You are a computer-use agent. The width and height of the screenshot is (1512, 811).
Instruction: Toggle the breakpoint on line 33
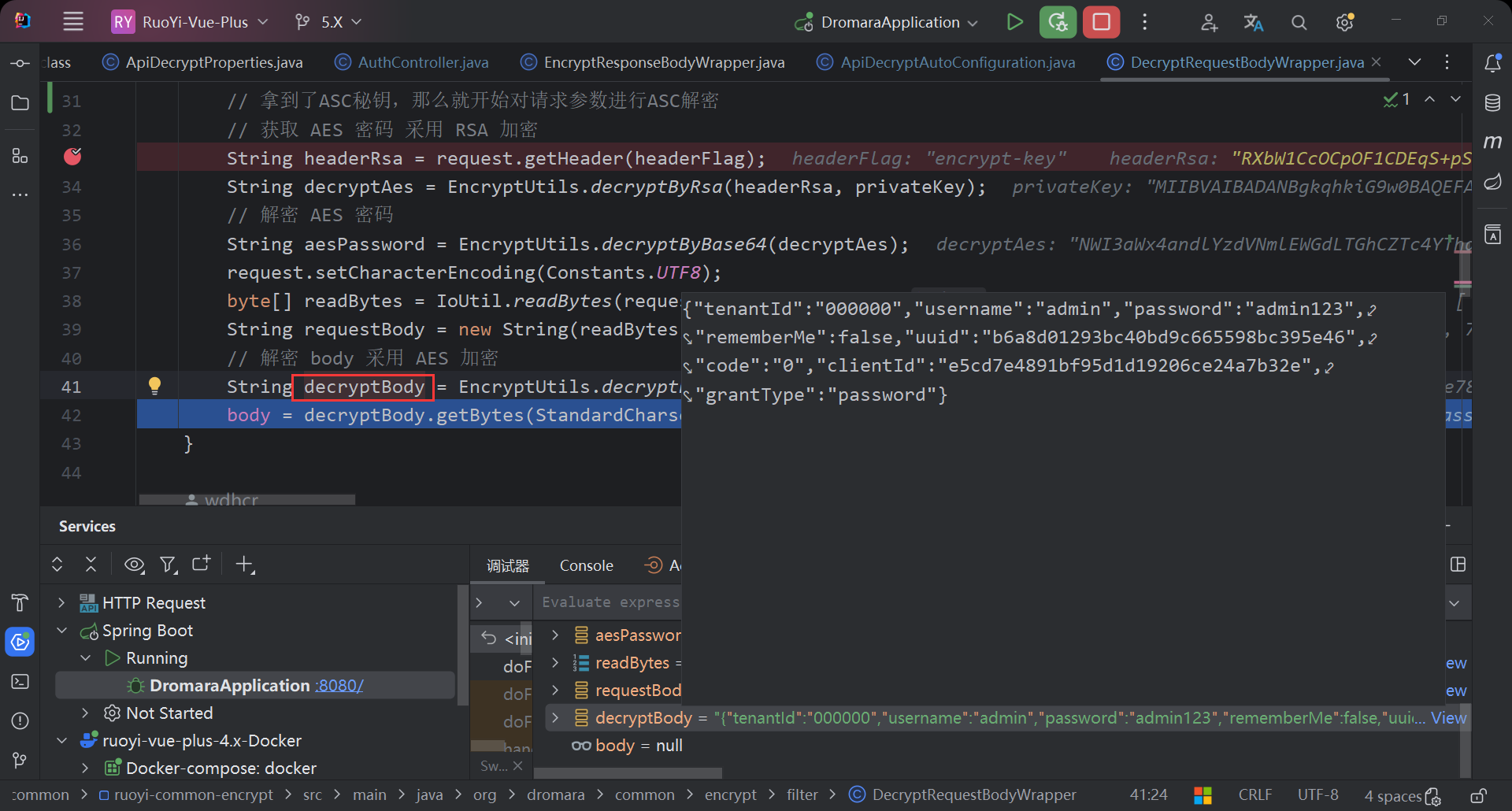72,157
